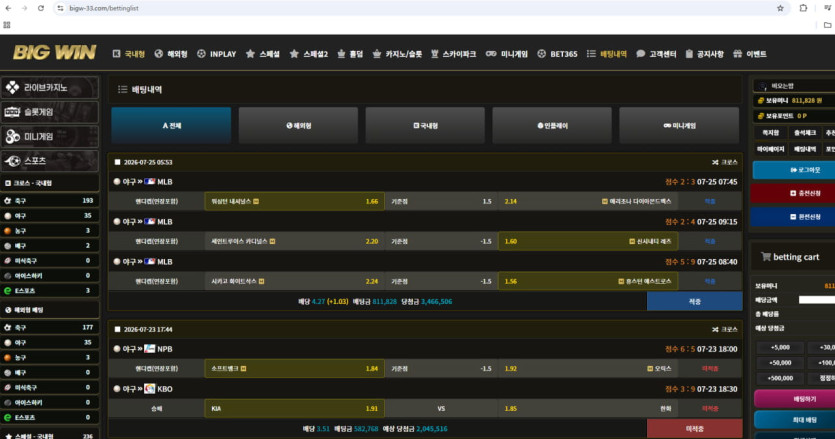
Task: Add +5,000 to bet amount
Action: 780,347
